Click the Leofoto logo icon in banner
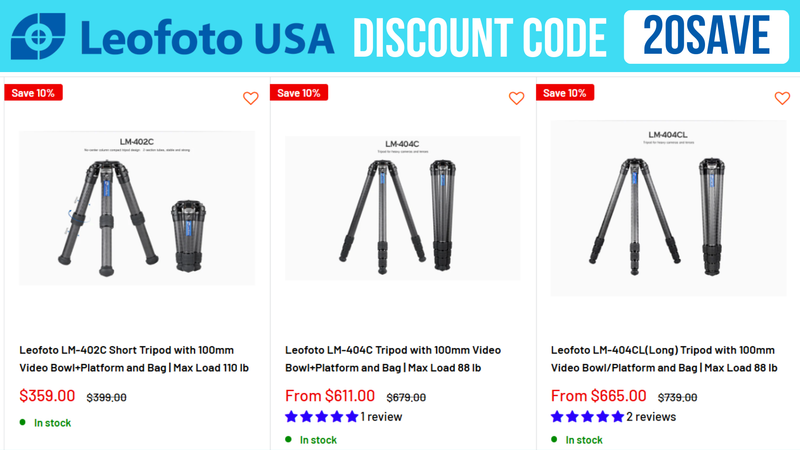800x450 pixels. pyautogui.click(x=38, y=36)
